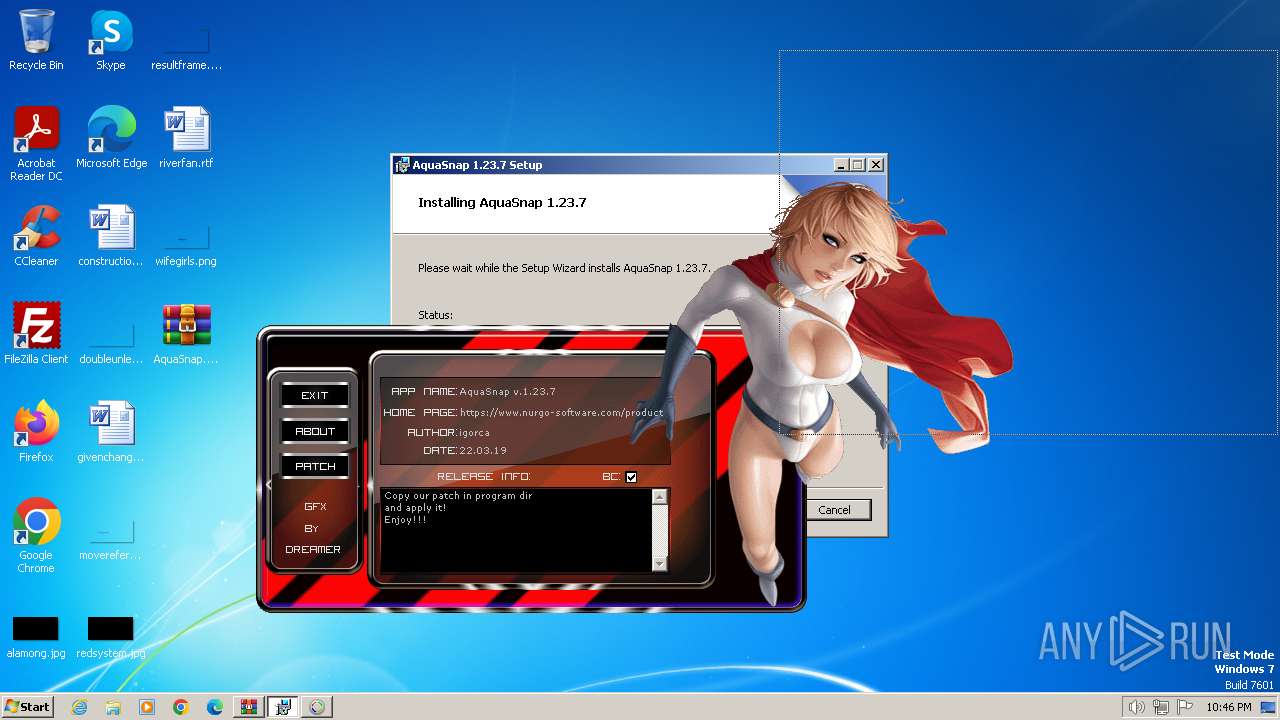Switch to the patcher taskbar item
Screen dimensions: 1280x720
point(317,707)
